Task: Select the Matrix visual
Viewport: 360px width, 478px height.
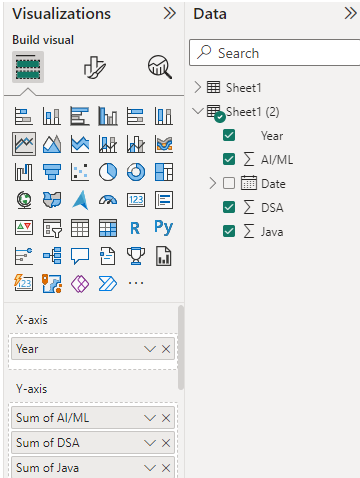Action: click(108, 228)
